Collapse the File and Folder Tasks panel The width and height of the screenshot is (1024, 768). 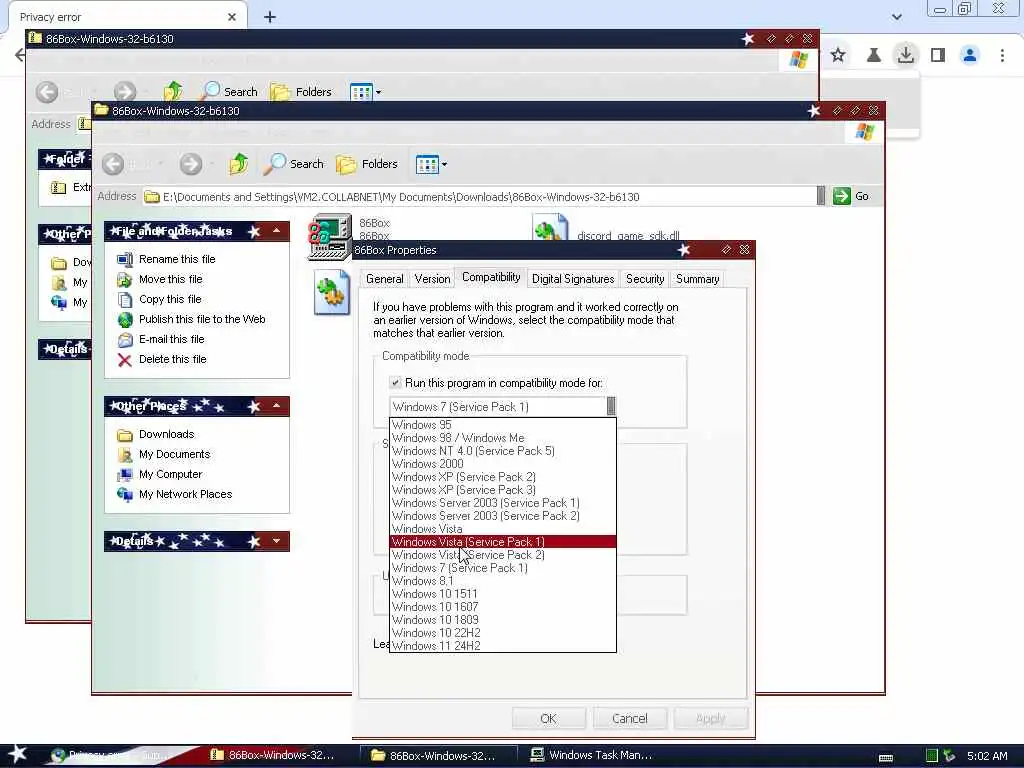pyautogui.click(x=277, y=231)
